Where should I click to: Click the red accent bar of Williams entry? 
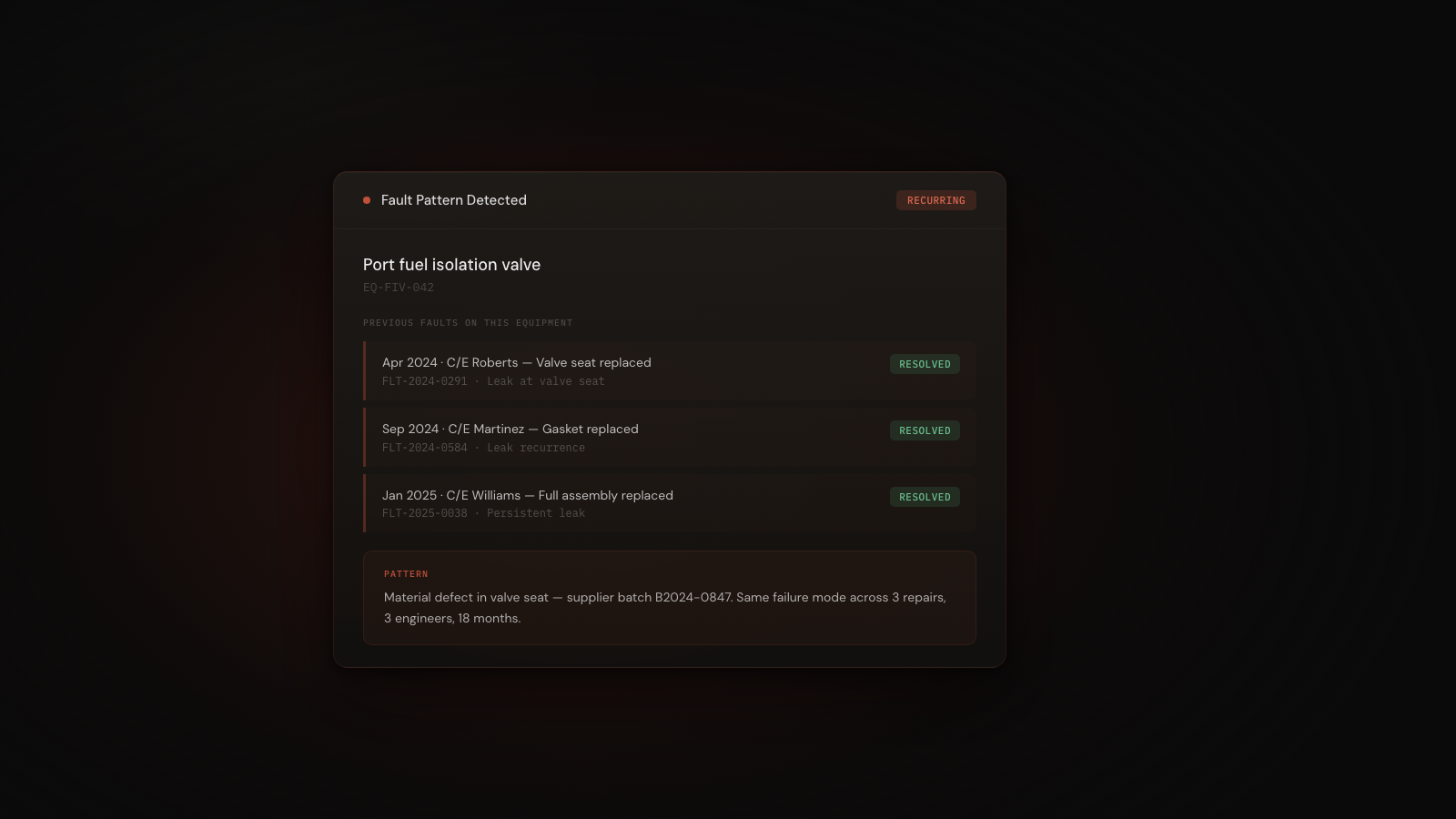[365, 503]
